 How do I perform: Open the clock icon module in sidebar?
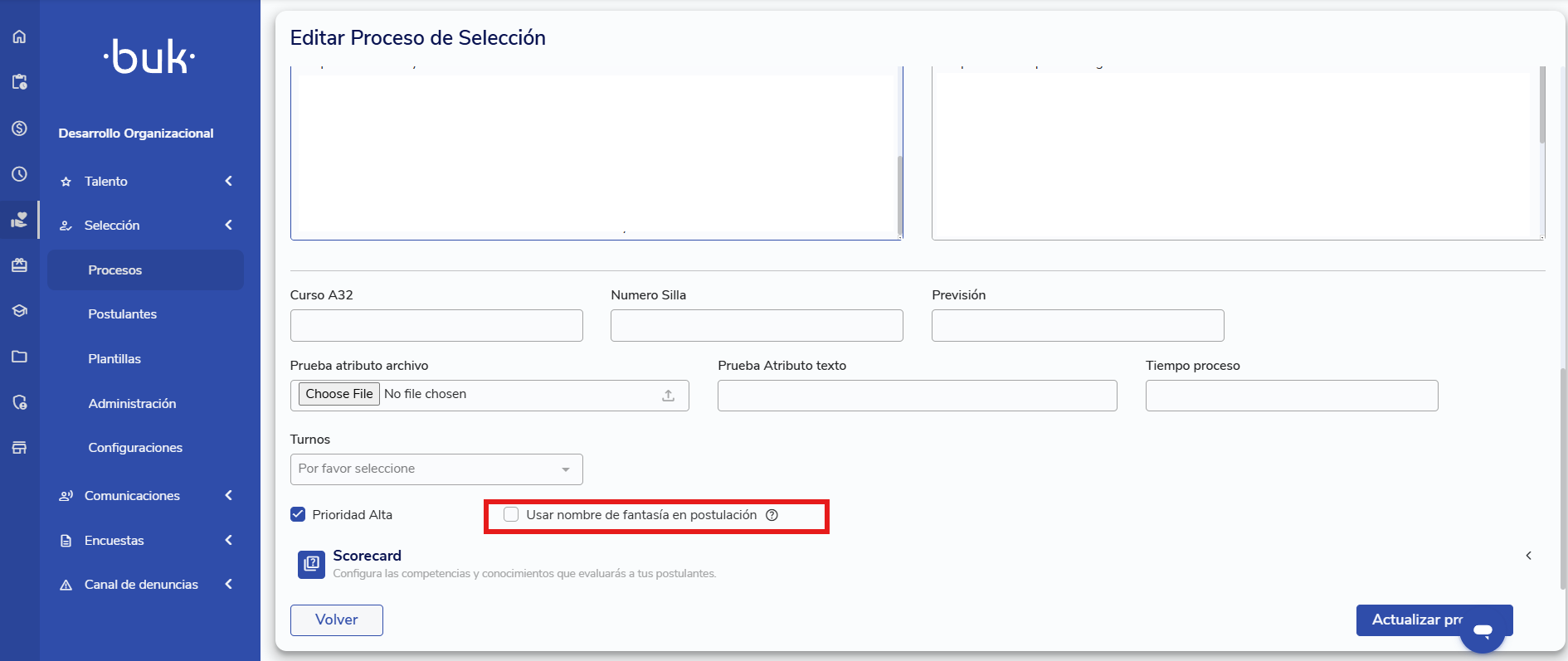[x=19, y=174]
